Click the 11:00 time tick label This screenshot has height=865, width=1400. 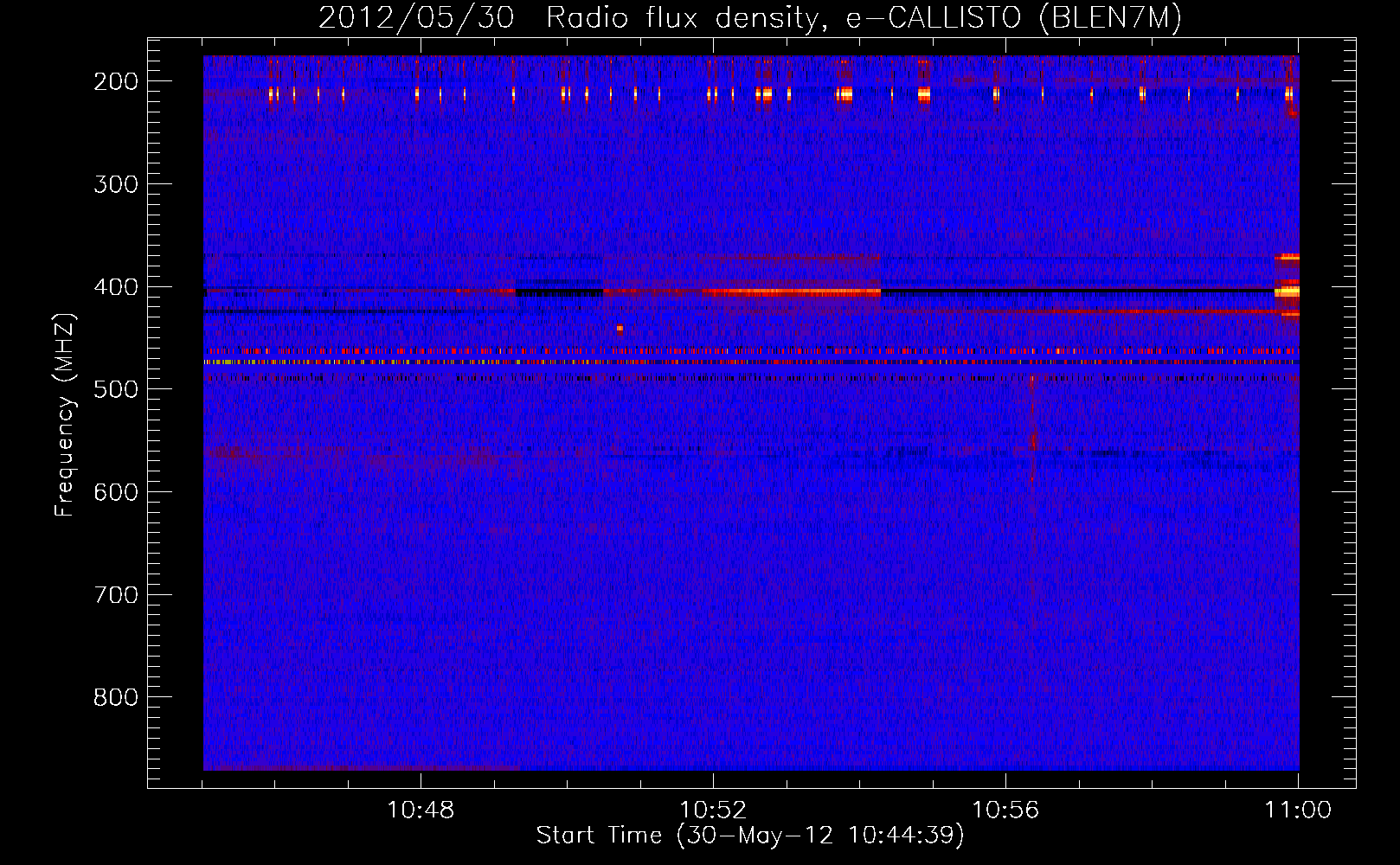(x=1298, y=811)
